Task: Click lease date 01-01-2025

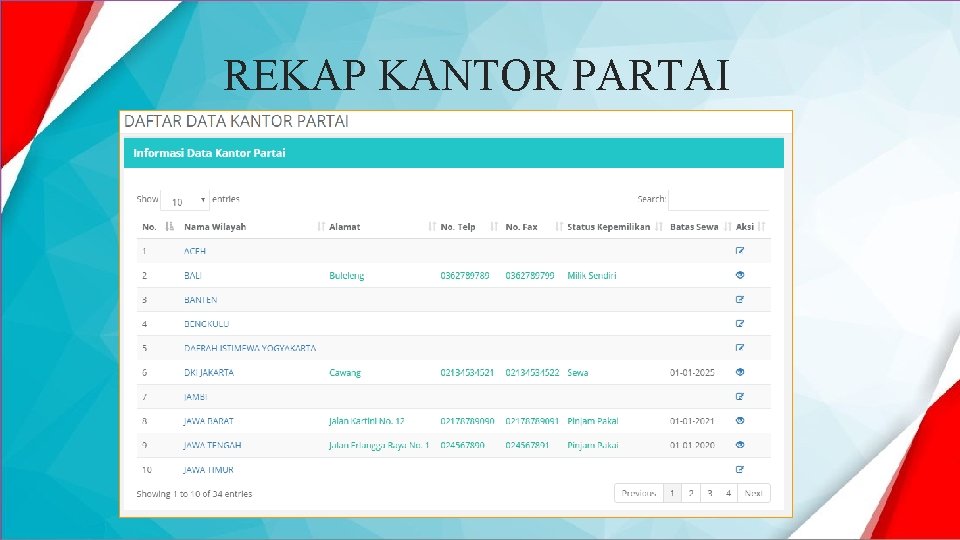Action: click(692, 372)
